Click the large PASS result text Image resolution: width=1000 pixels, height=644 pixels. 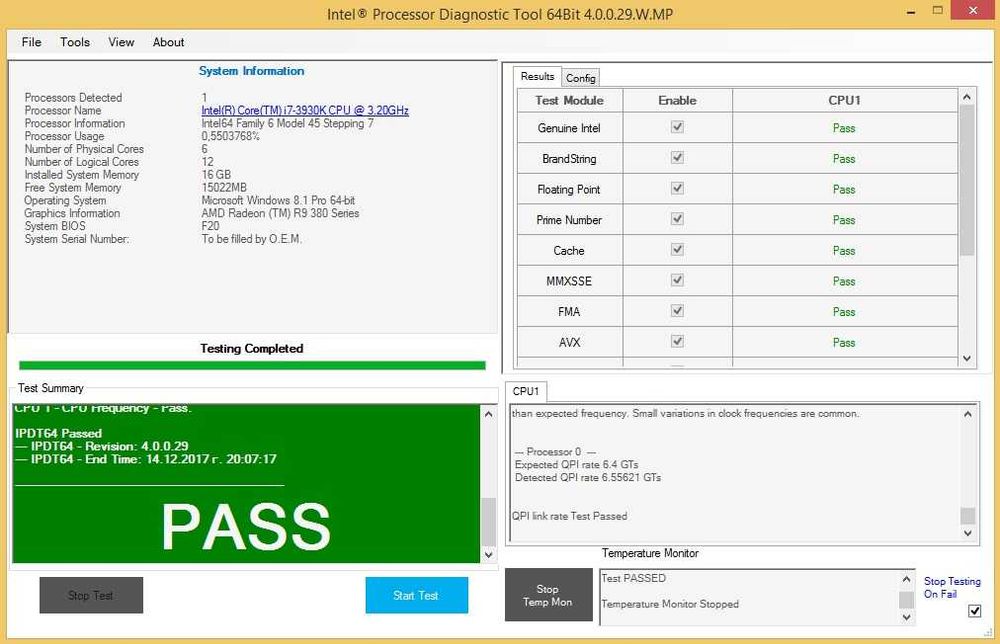[x=246, y=527]
